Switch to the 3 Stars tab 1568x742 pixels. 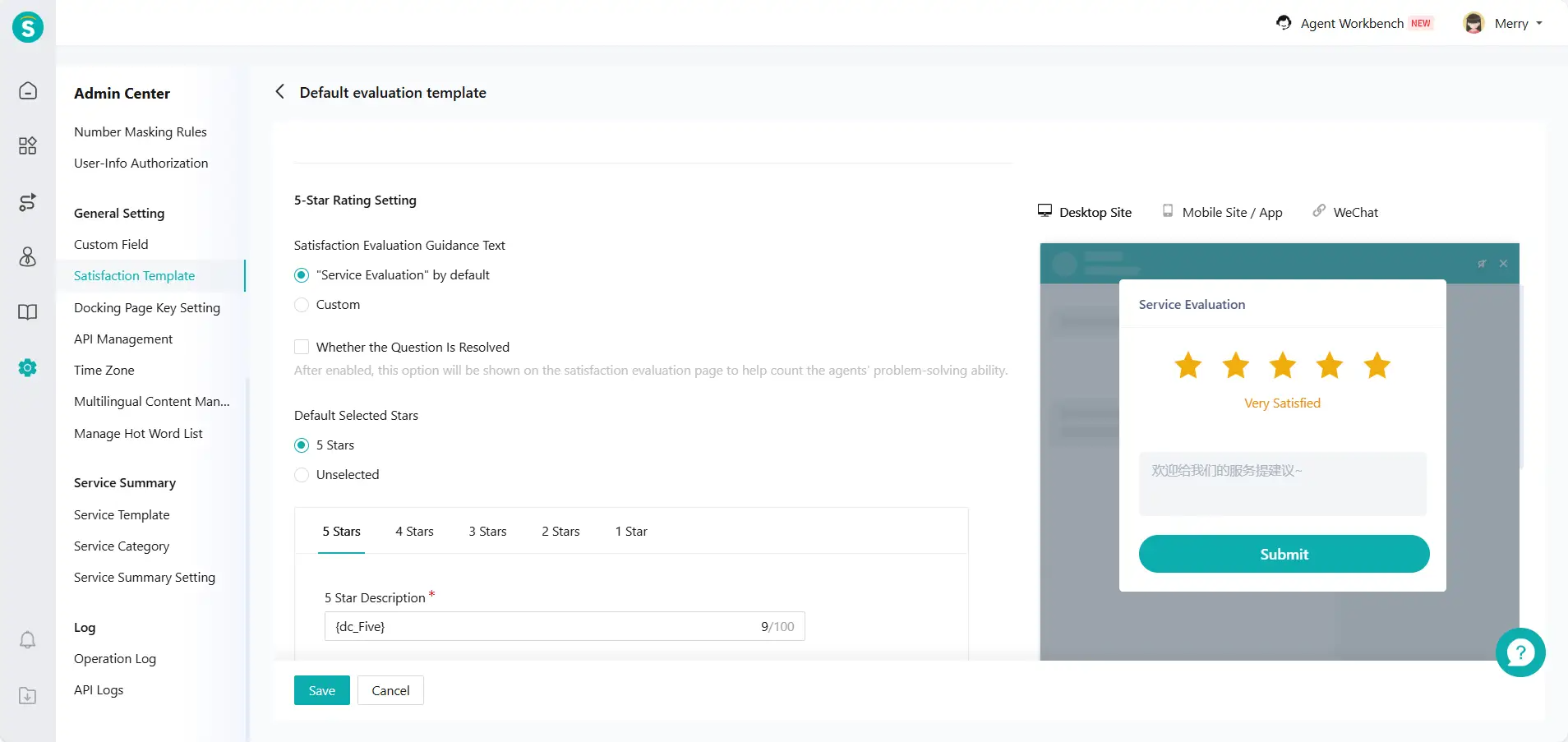[x=487, y=532]
